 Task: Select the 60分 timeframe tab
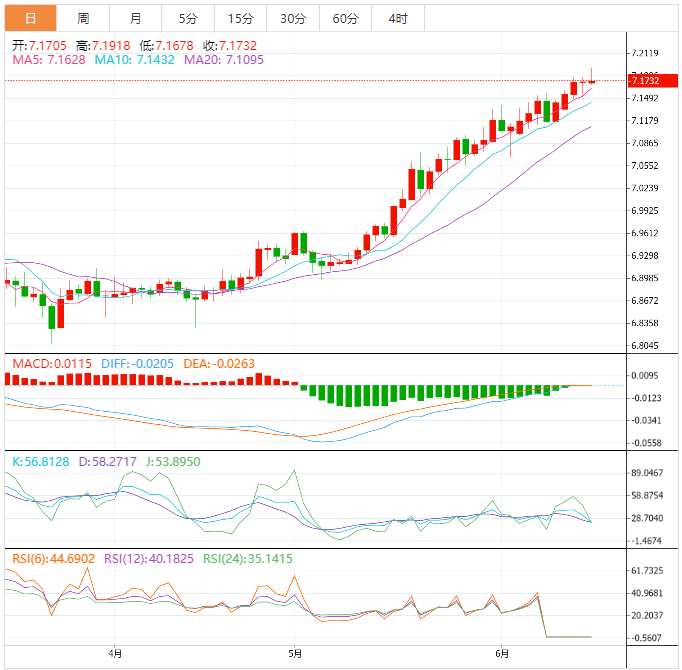point(345,18)
